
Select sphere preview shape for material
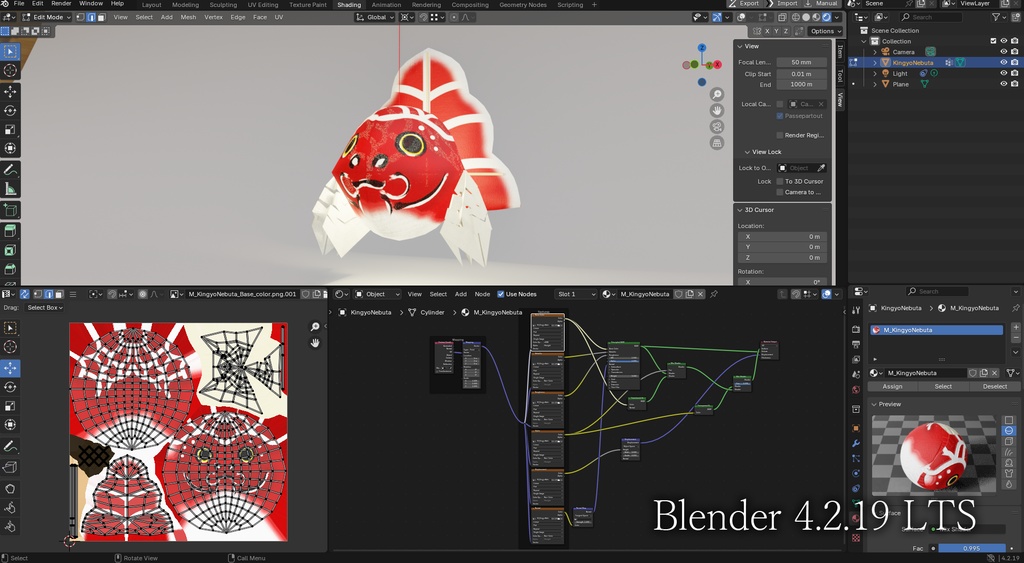click(x=1009, y=430)
